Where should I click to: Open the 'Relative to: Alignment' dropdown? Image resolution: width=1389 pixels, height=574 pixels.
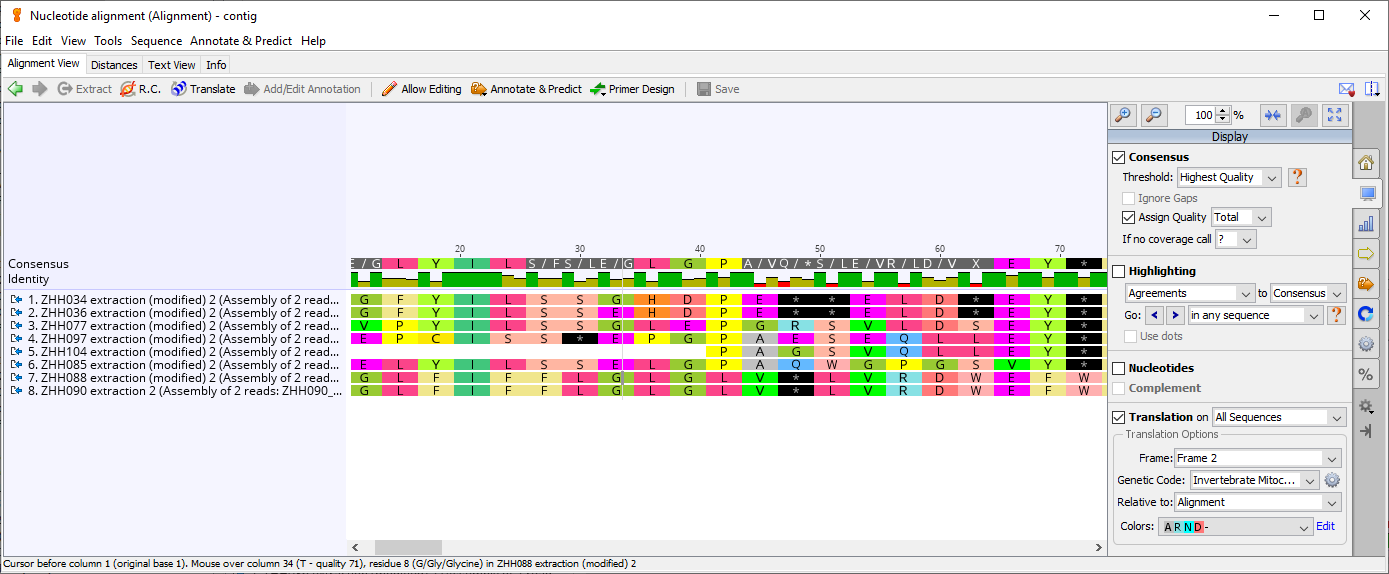(x=1257, y=502)
